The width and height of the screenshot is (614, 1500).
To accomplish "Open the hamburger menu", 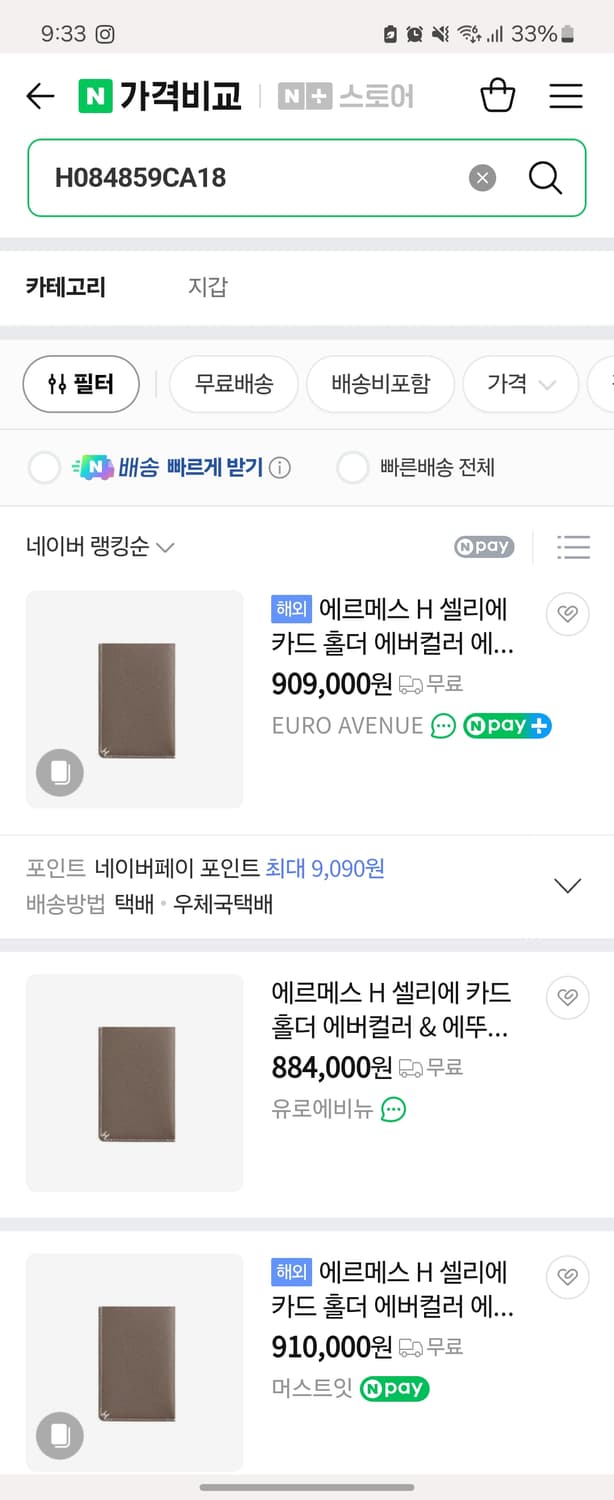I will (x=566, y=96).
